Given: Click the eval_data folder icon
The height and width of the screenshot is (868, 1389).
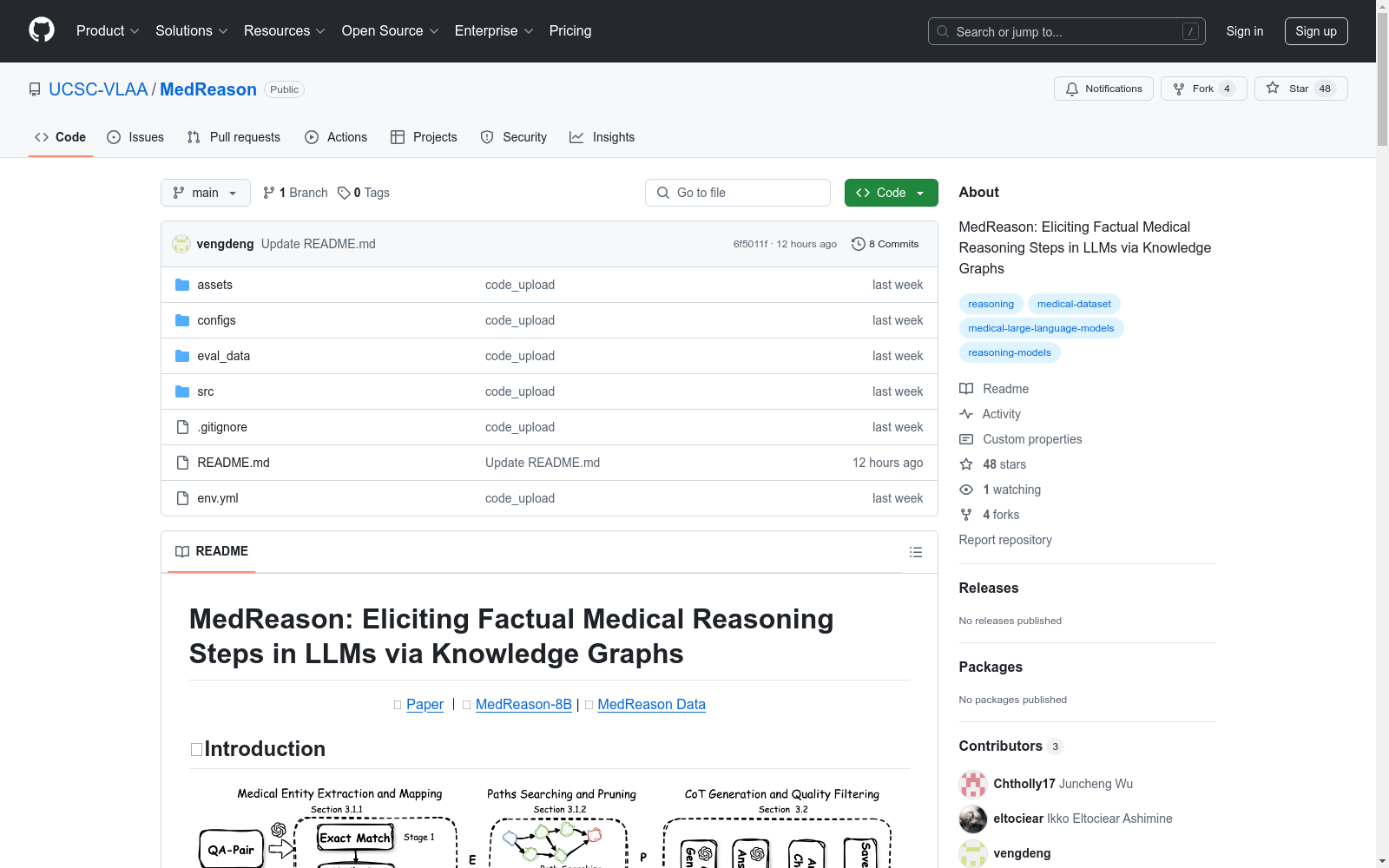Looking at the screenshot, I should [182, 356].
